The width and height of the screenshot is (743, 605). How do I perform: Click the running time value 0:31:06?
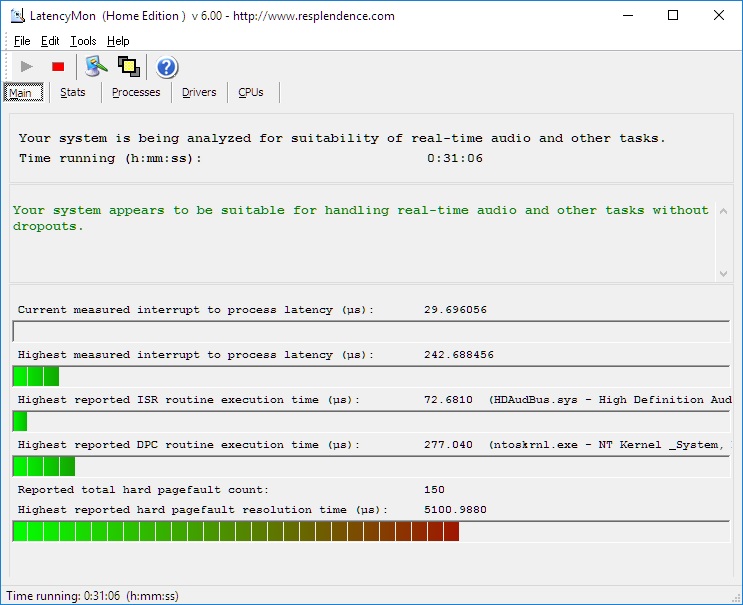point(454,158)
